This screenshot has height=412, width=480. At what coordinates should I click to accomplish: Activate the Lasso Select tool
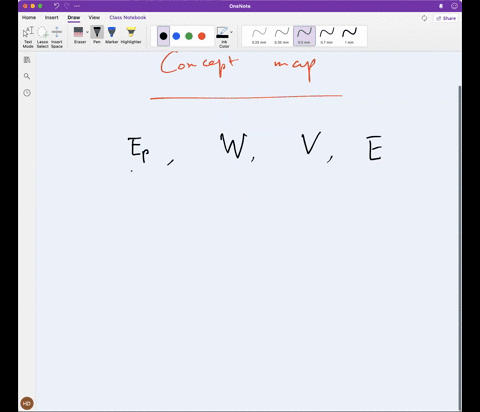(42, 37)
